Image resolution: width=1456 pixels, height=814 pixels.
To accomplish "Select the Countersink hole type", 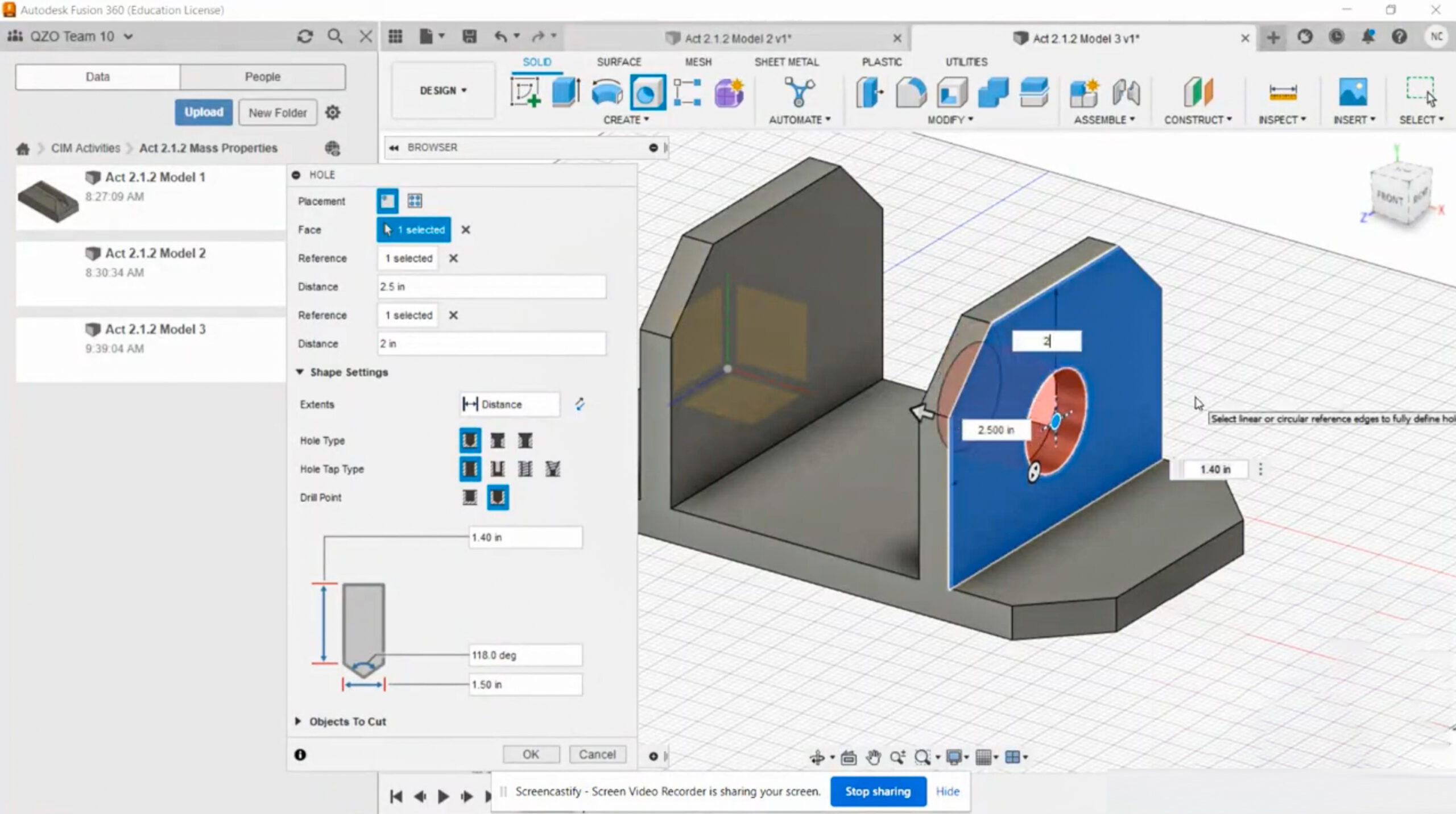I will click(525, 441).
